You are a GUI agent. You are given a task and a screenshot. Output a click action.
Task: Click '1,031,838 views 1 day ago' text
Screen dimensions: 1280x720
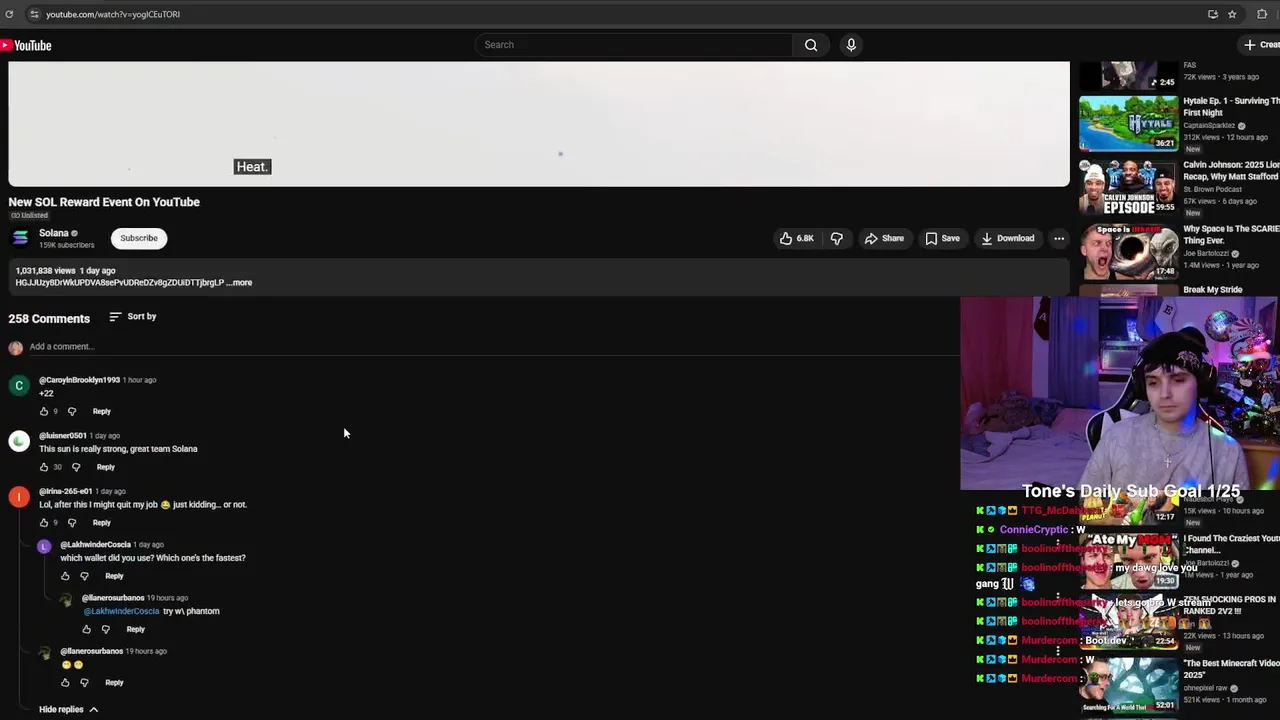65,271
